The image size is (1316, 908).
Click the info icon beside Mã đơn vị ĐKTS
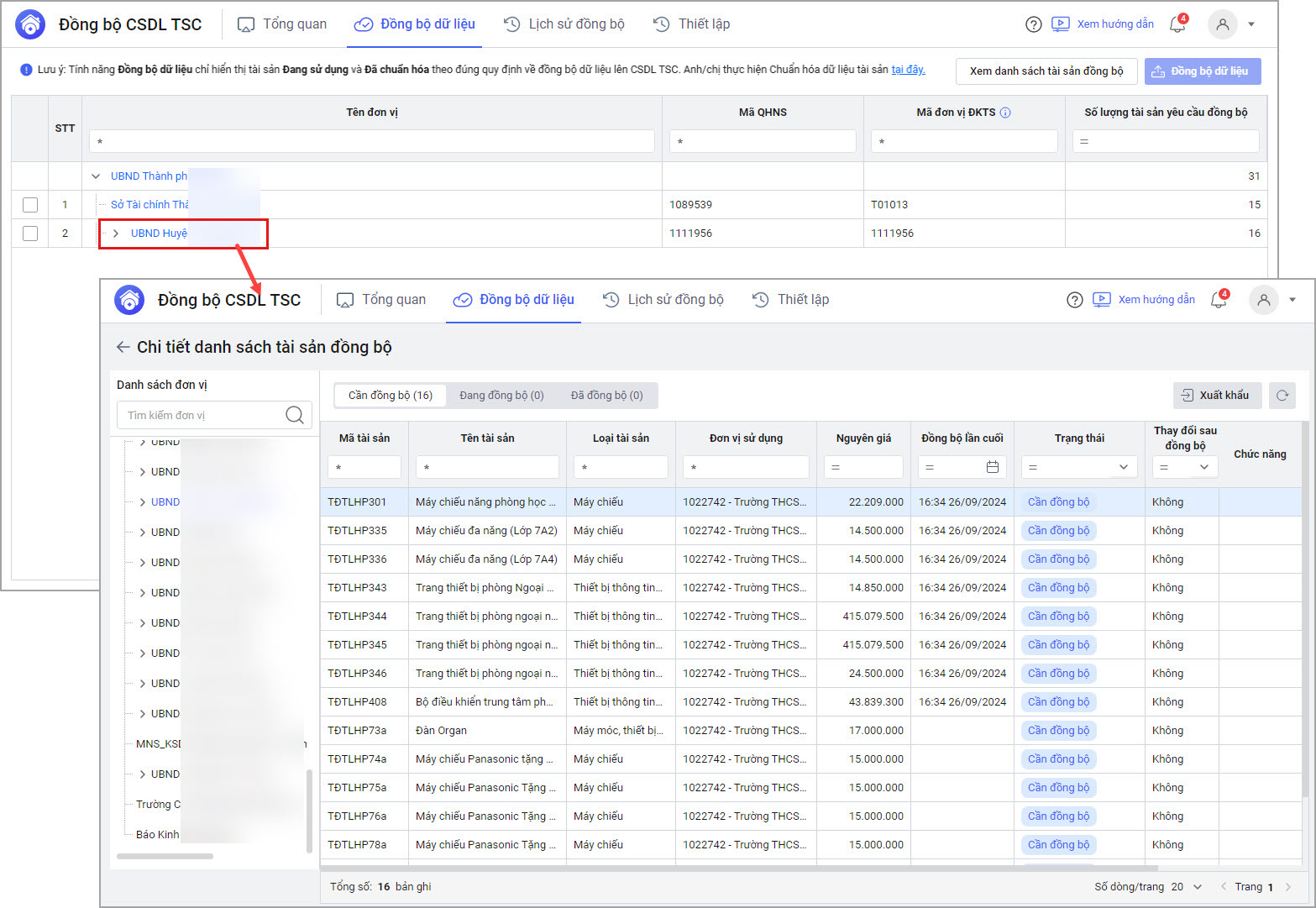click(x=1005, y=113)
